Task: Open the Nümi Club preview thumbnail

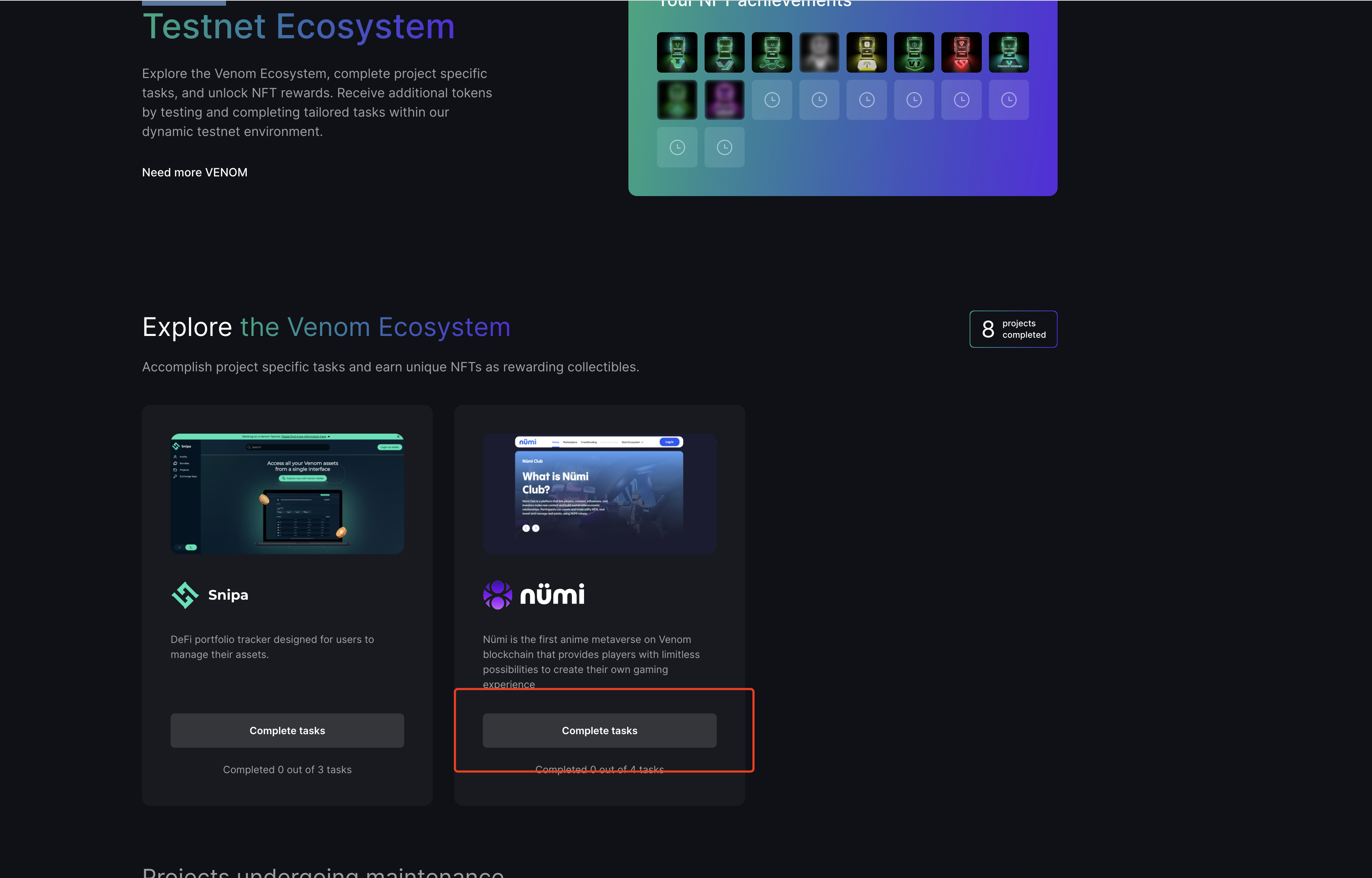Action: (x=599, y=493)
